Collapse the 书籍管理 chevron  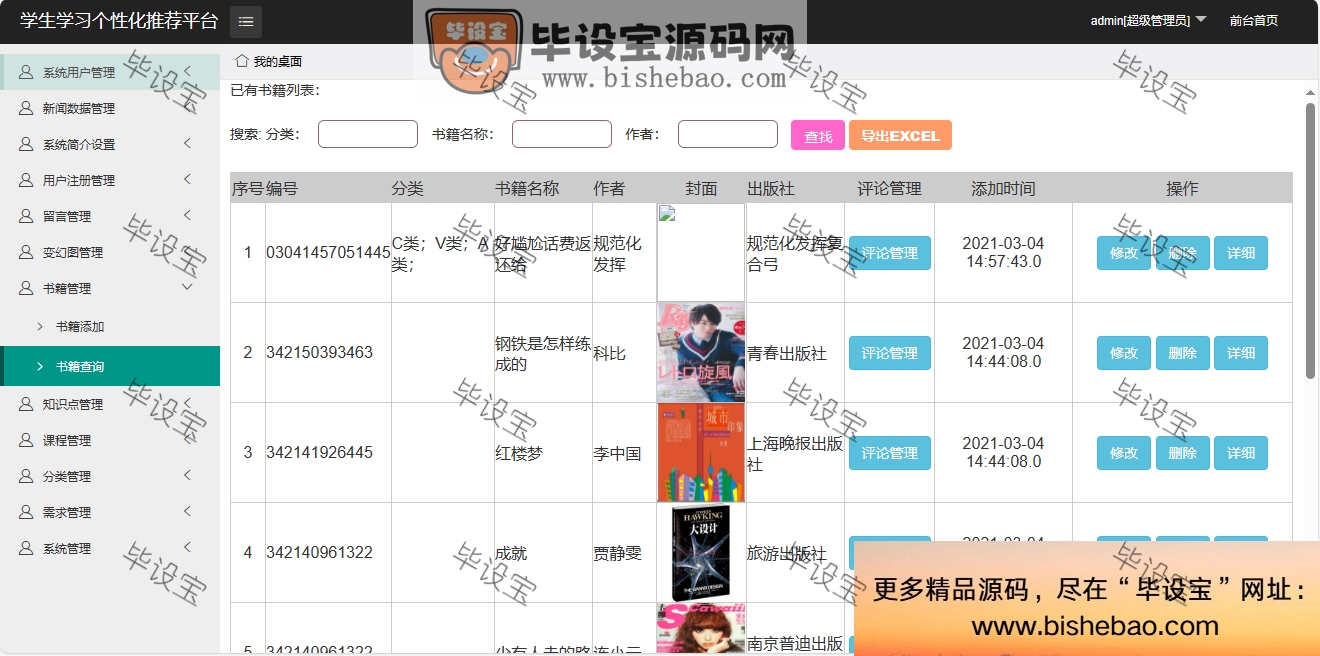[x=187, y=288]
